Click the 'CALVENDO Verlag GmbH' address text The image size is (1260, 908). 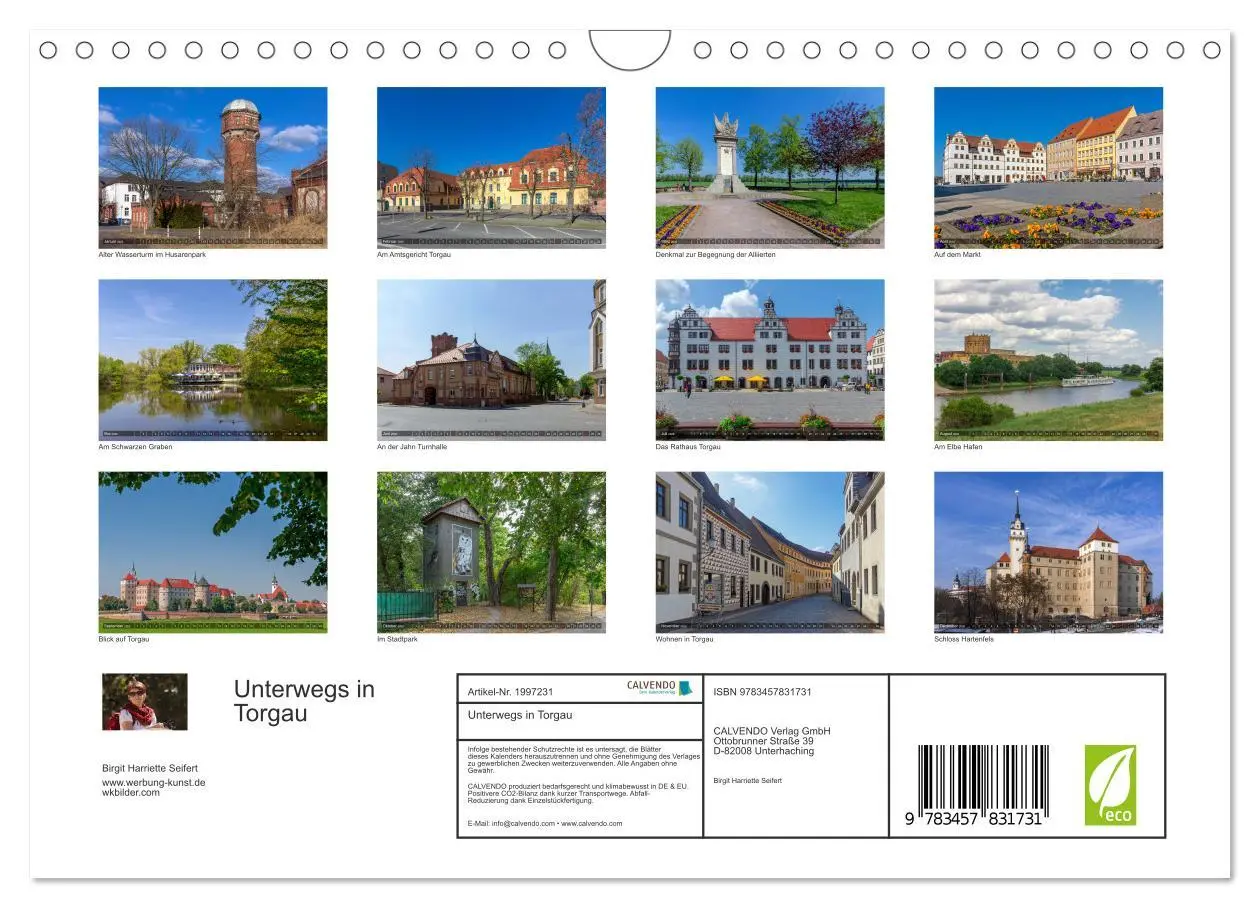772,731
